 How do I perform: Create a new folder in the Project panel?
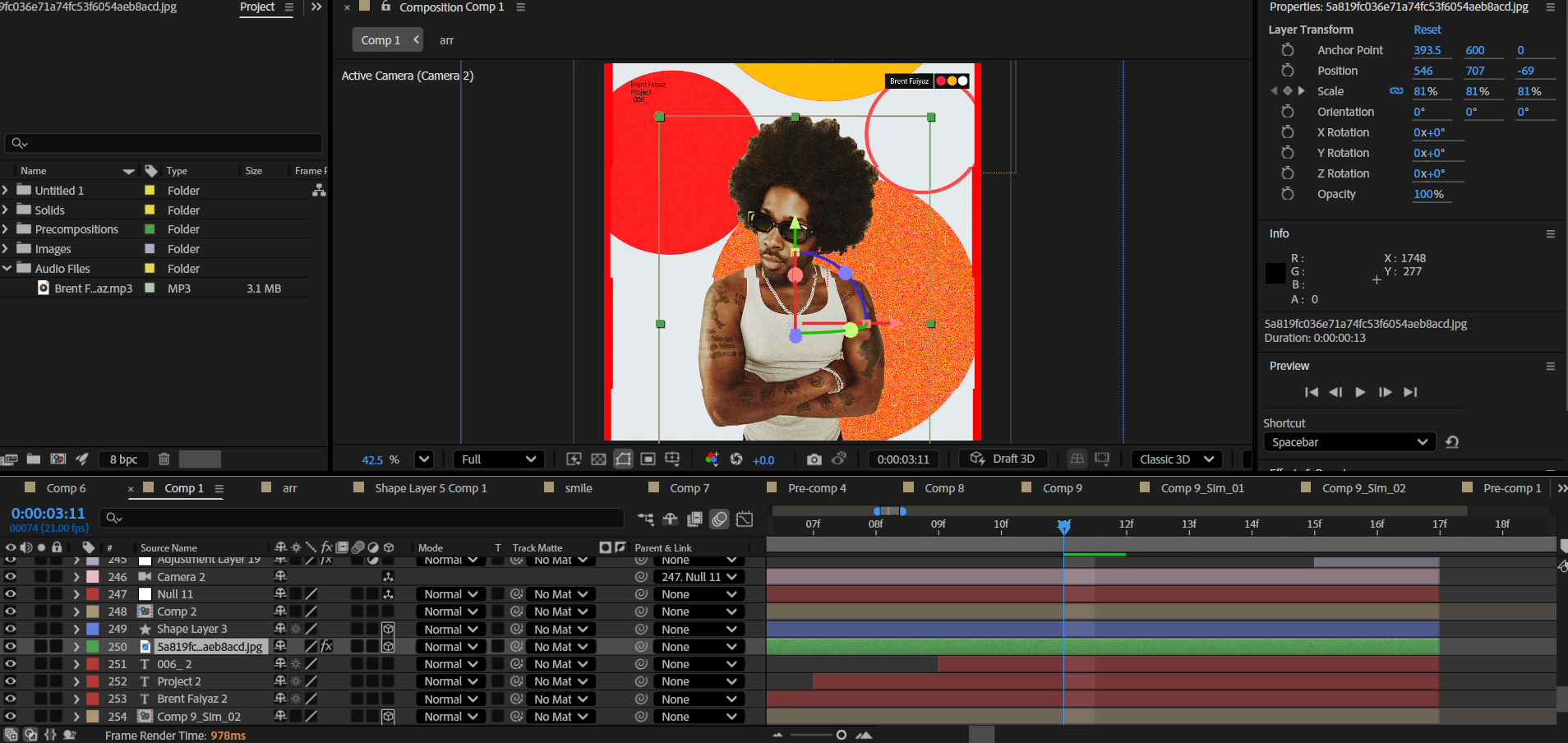coord(34,459)
